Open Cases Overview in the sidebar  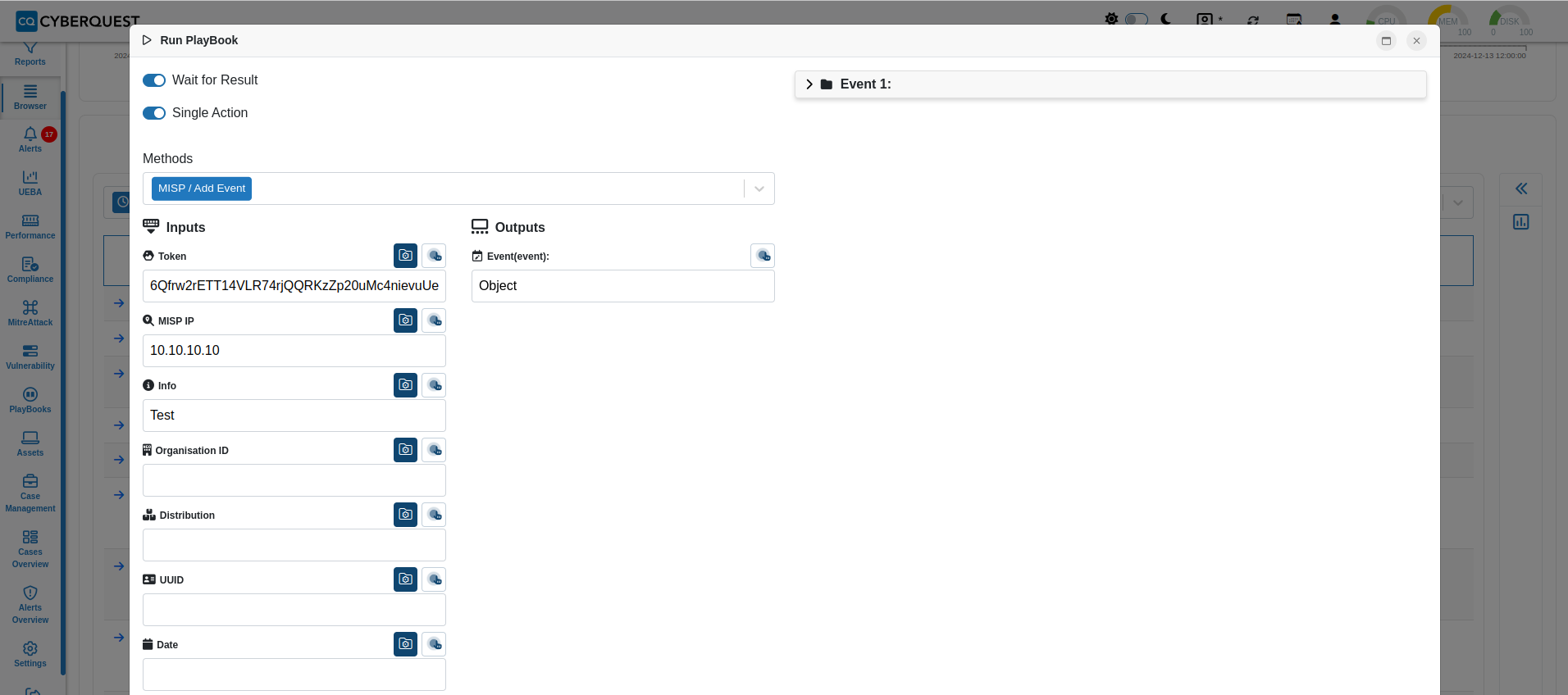pyautogui.click(x=30, y=549)
